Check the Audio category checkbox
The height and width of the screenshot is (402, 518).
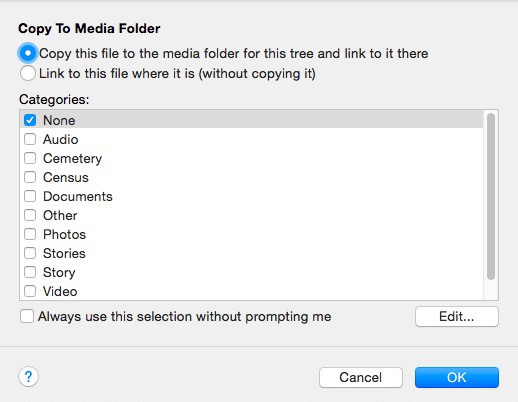30,139
